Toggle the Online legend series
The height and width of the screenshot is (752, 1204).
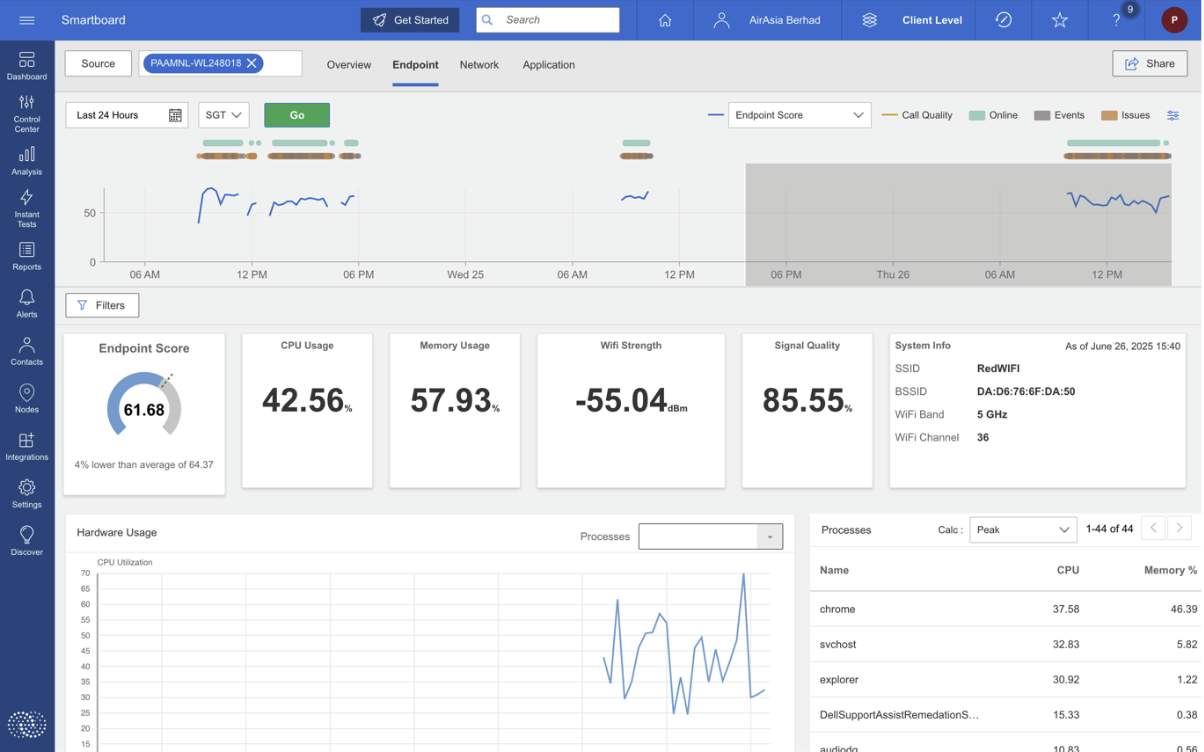point(993,115)
